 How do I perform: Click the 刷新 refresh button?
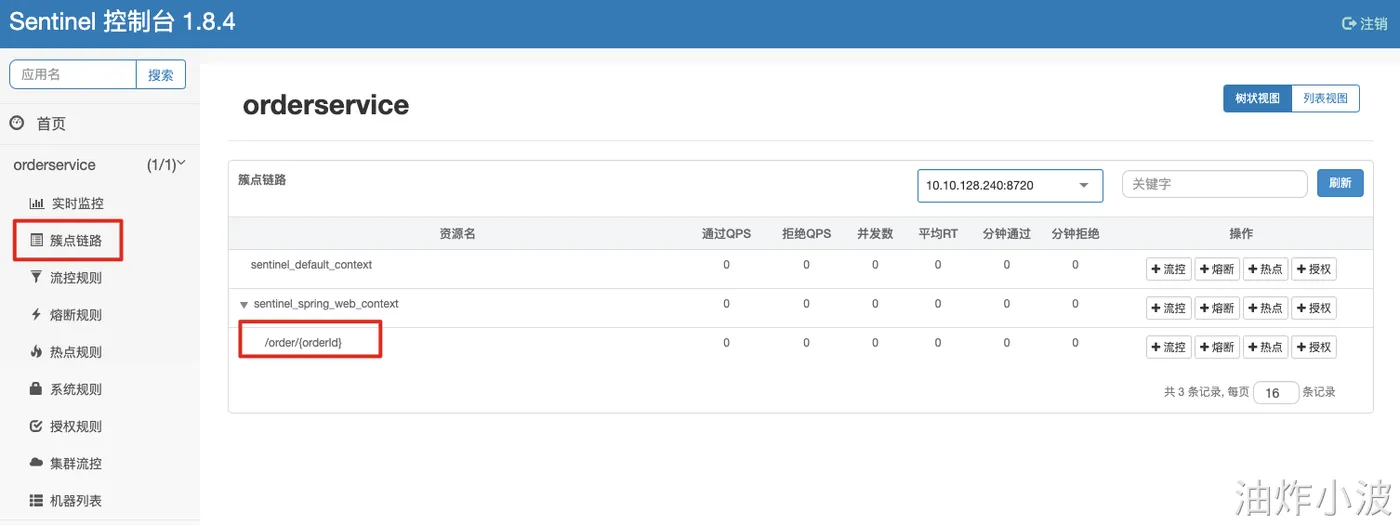pyautogui.click(x=1340, y=183)
